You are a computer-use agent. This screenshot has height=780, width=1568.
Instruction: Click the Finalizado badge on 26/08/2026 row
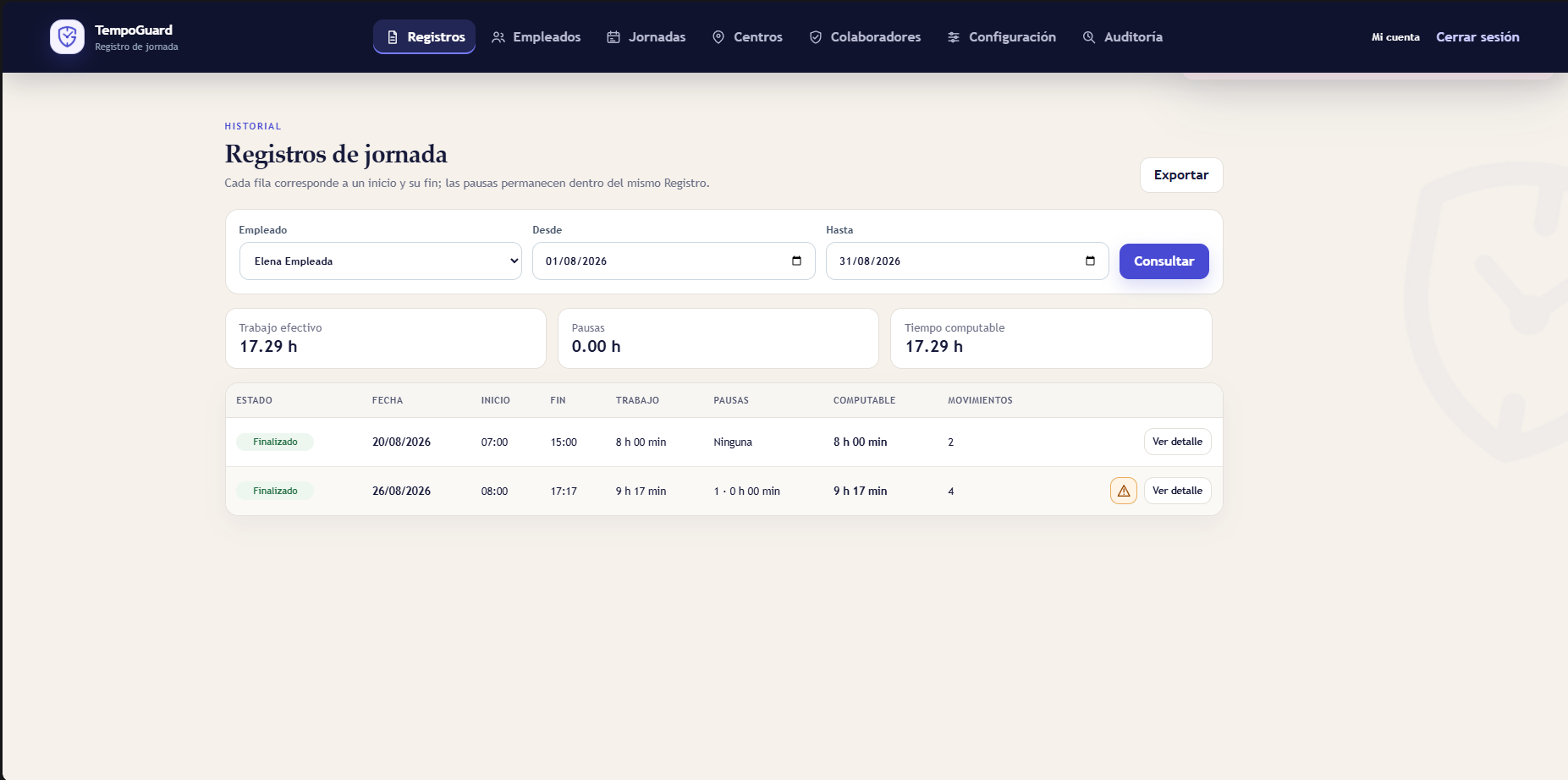[x=275, y=491]
